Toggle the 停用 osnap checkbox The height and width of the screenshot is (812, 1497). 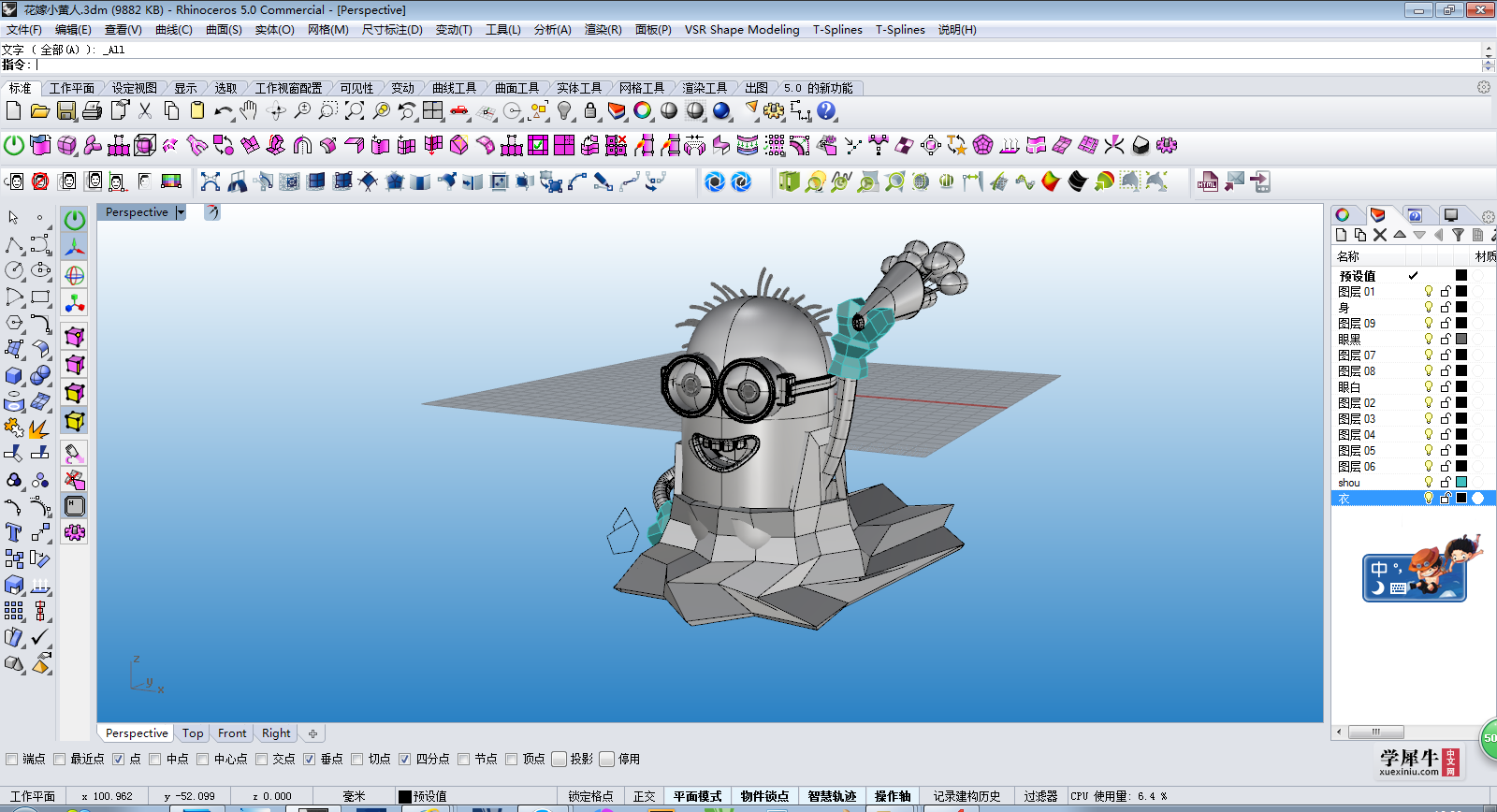[607, 759]
